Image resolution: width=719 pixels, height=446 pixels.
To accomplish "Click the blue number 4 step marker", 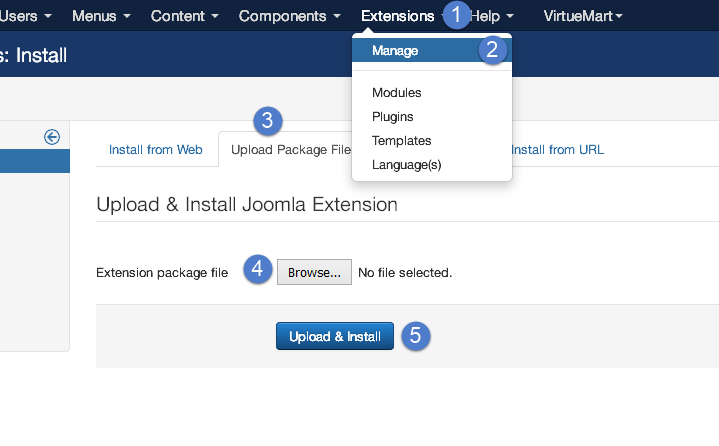I will point(258,269).
